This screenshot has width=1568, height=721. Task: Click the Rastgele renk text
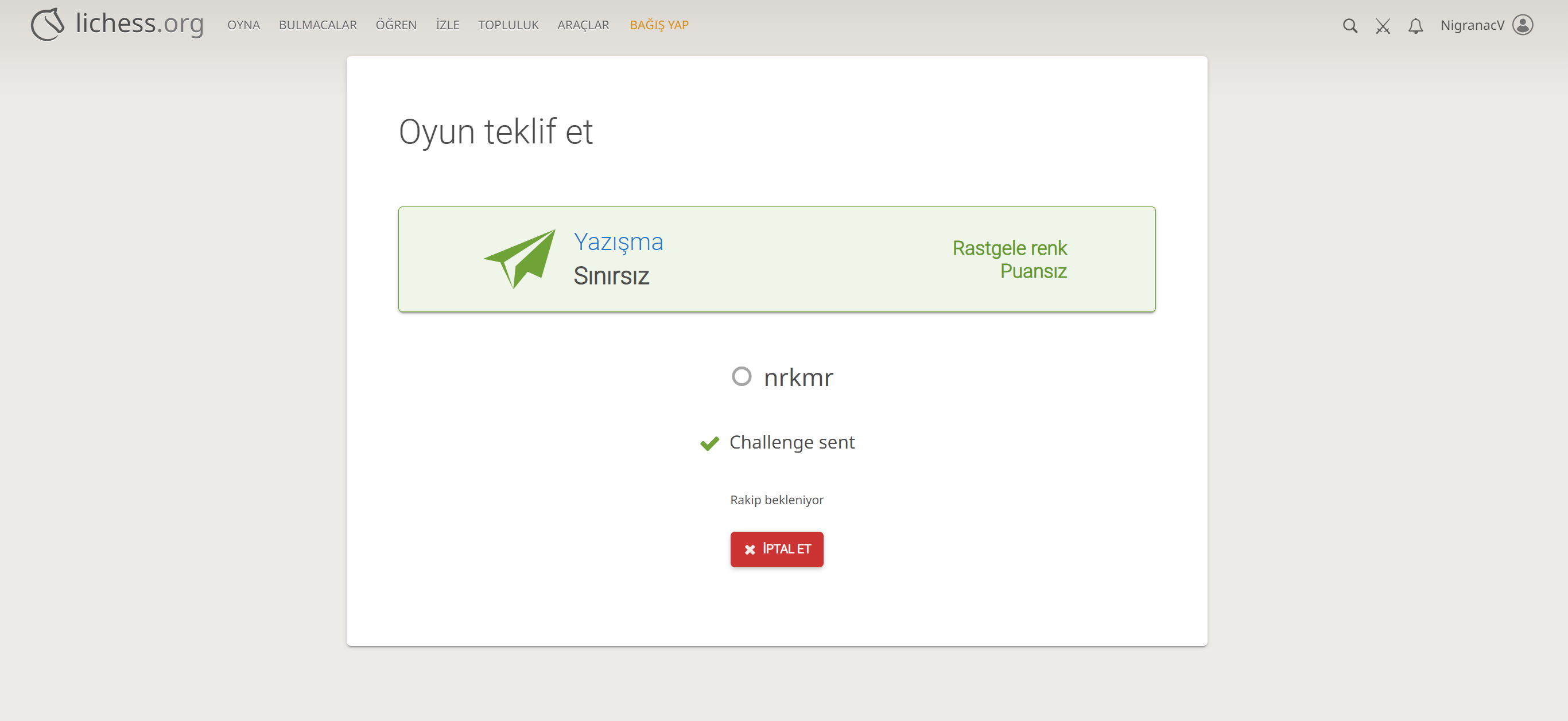point(1009,248)
